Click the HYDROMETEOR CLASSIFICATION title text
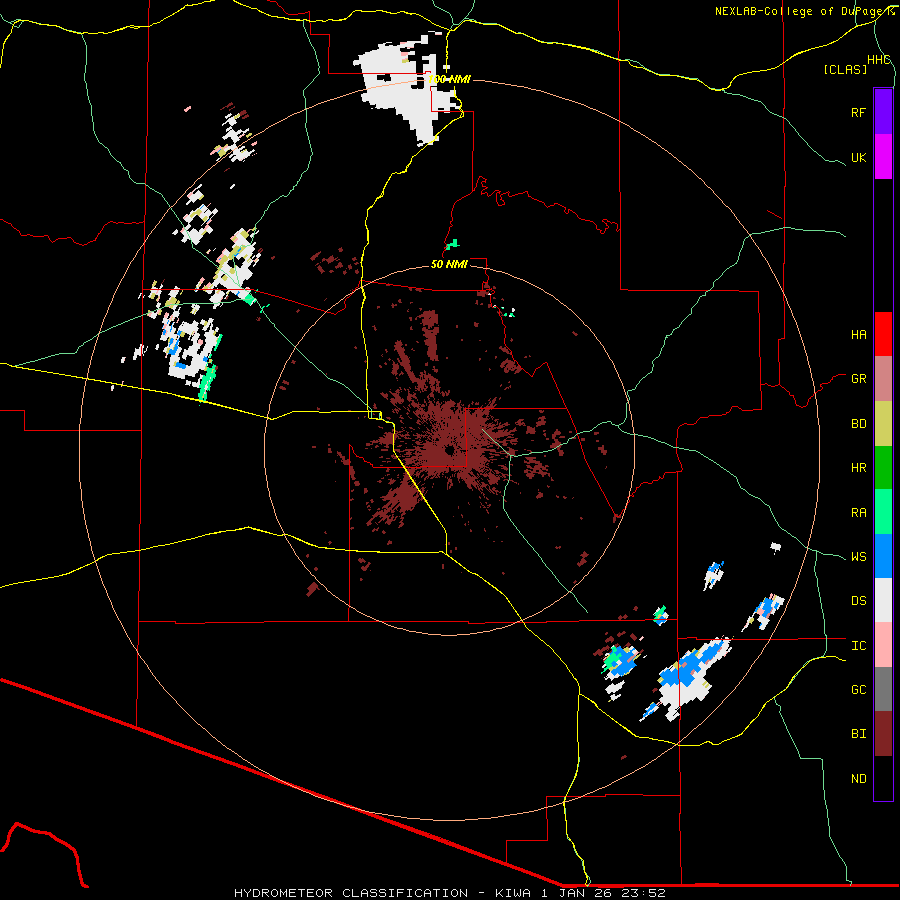Viewport: 900px width, 900px height. pos(351,893)
